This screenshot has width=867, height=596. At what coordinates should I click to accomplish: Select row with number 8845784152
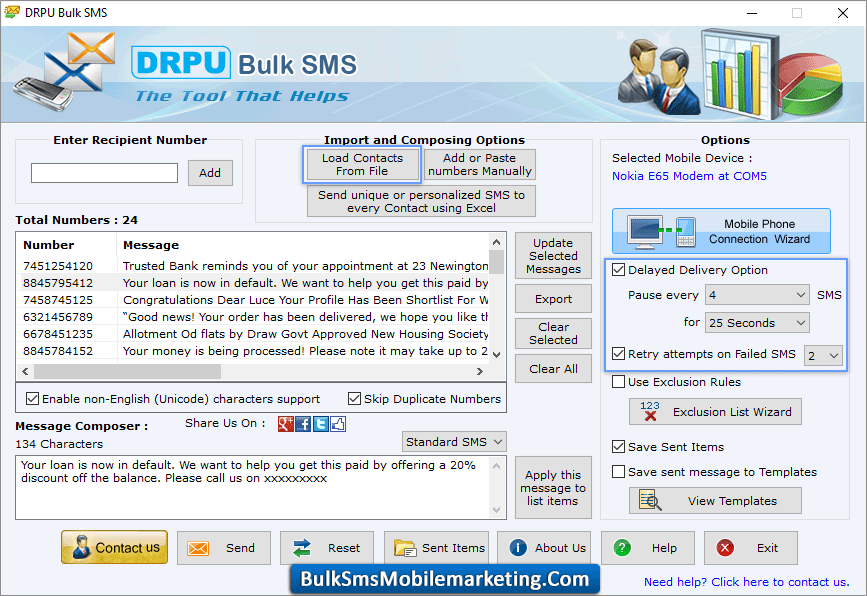(x=255, y=351)
